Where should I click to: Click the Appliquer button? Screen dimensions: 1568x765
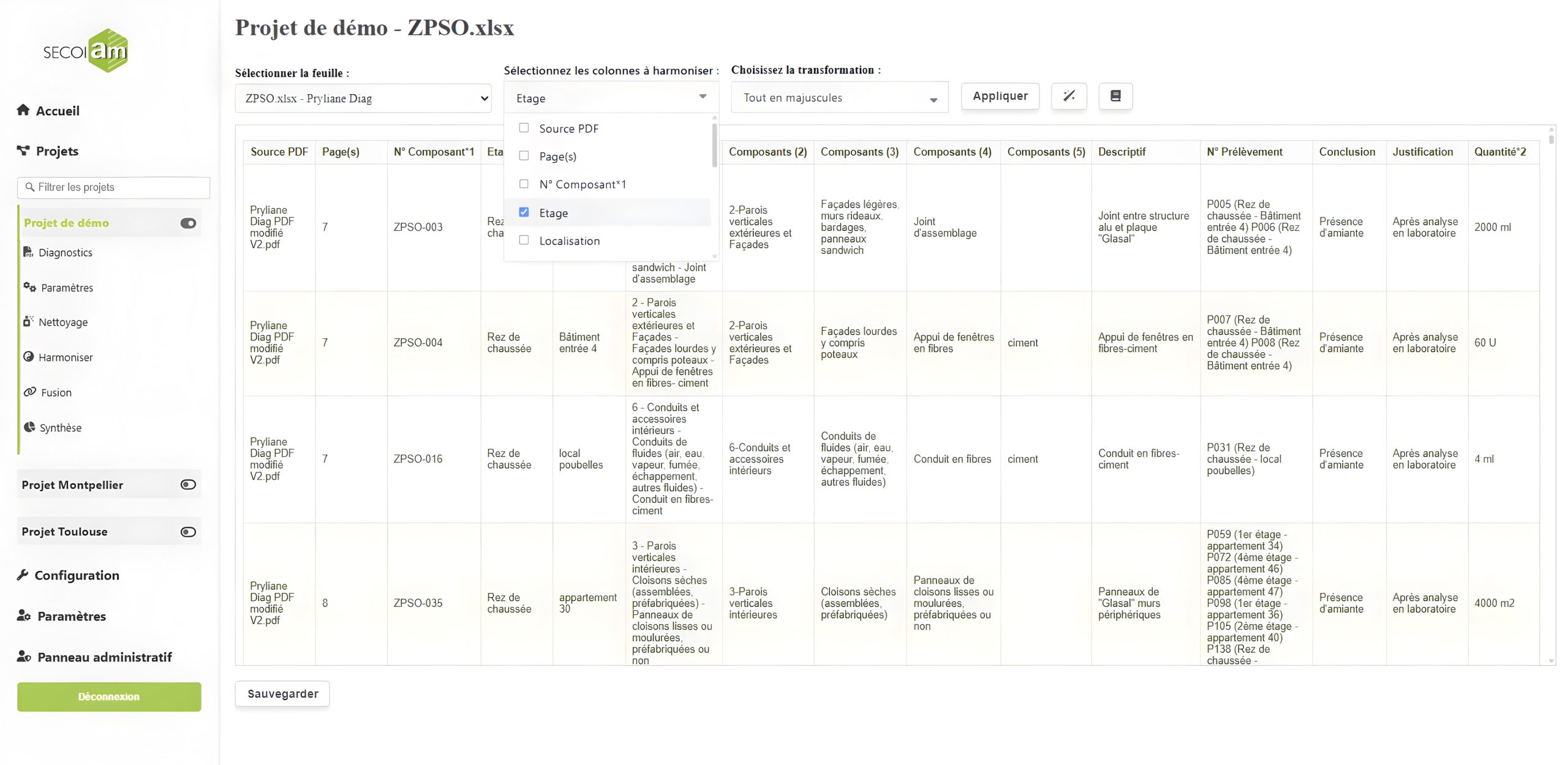[x=1000, y=96]
